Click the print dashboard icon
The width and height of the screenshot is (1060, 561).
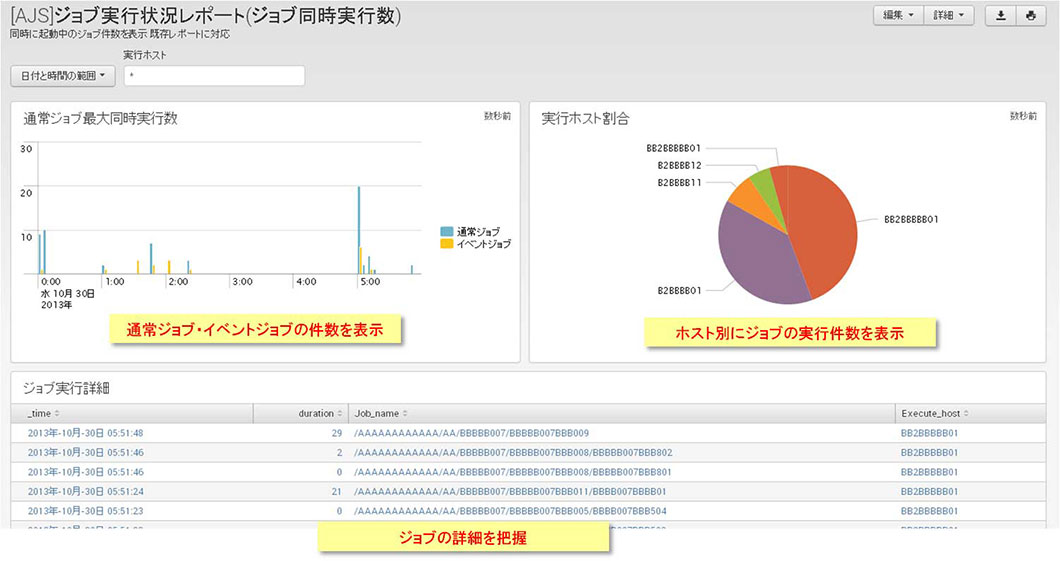coord(1030,16)
